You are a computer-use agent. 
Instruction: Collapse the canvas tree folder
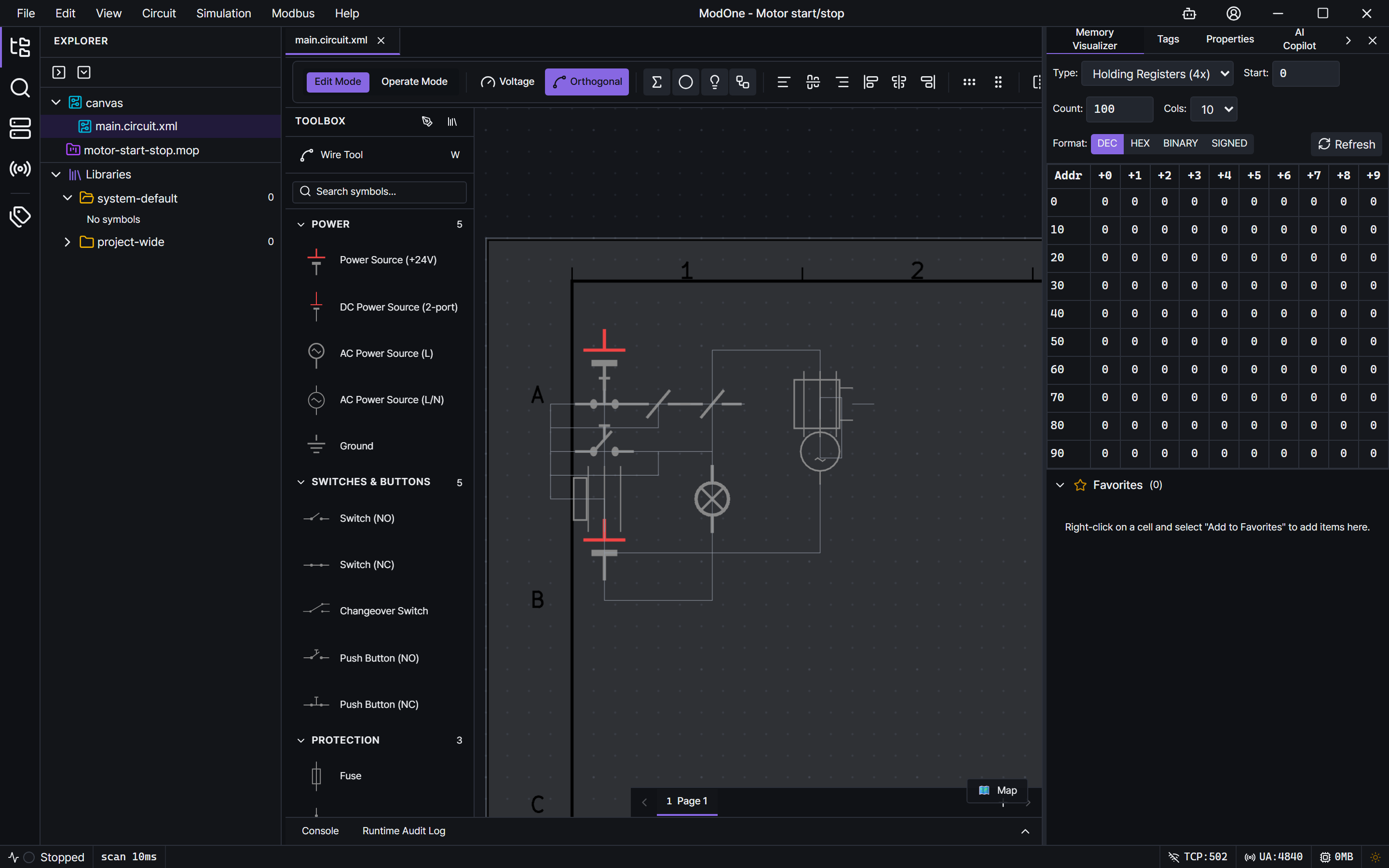(55, 103)
